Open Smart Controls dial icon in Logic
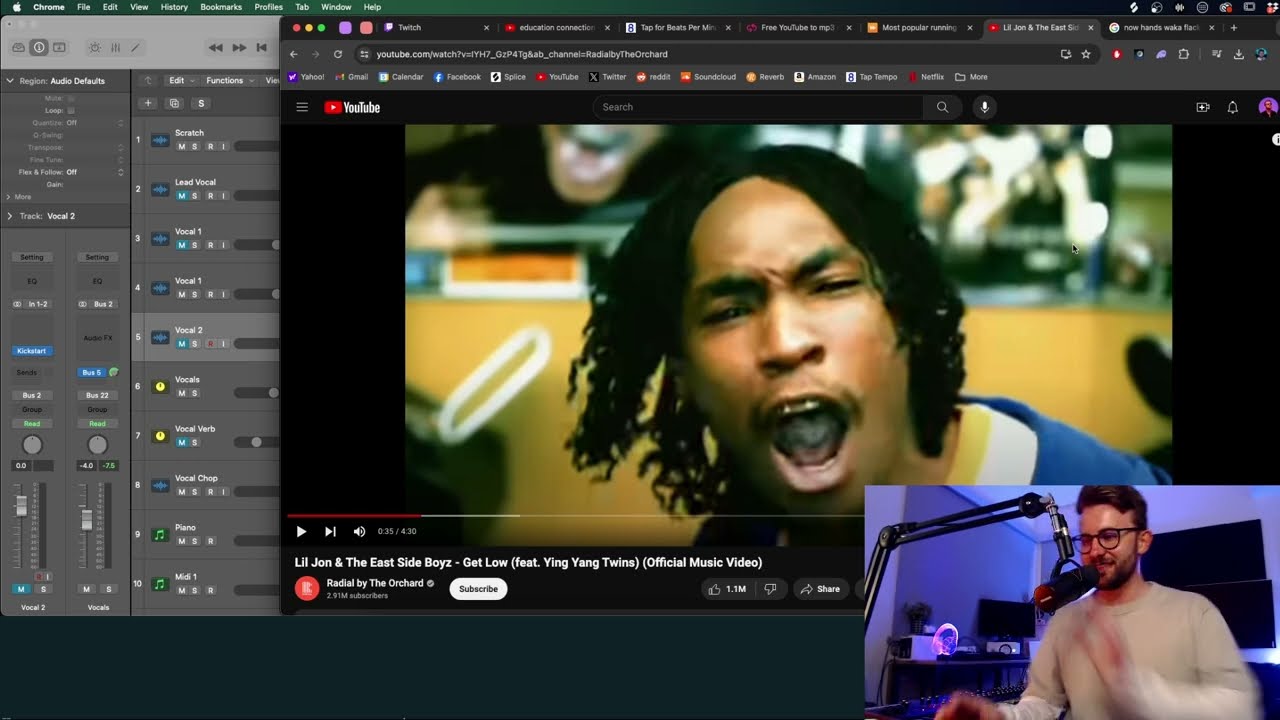 pyautogui.click(x=95, y=47)
